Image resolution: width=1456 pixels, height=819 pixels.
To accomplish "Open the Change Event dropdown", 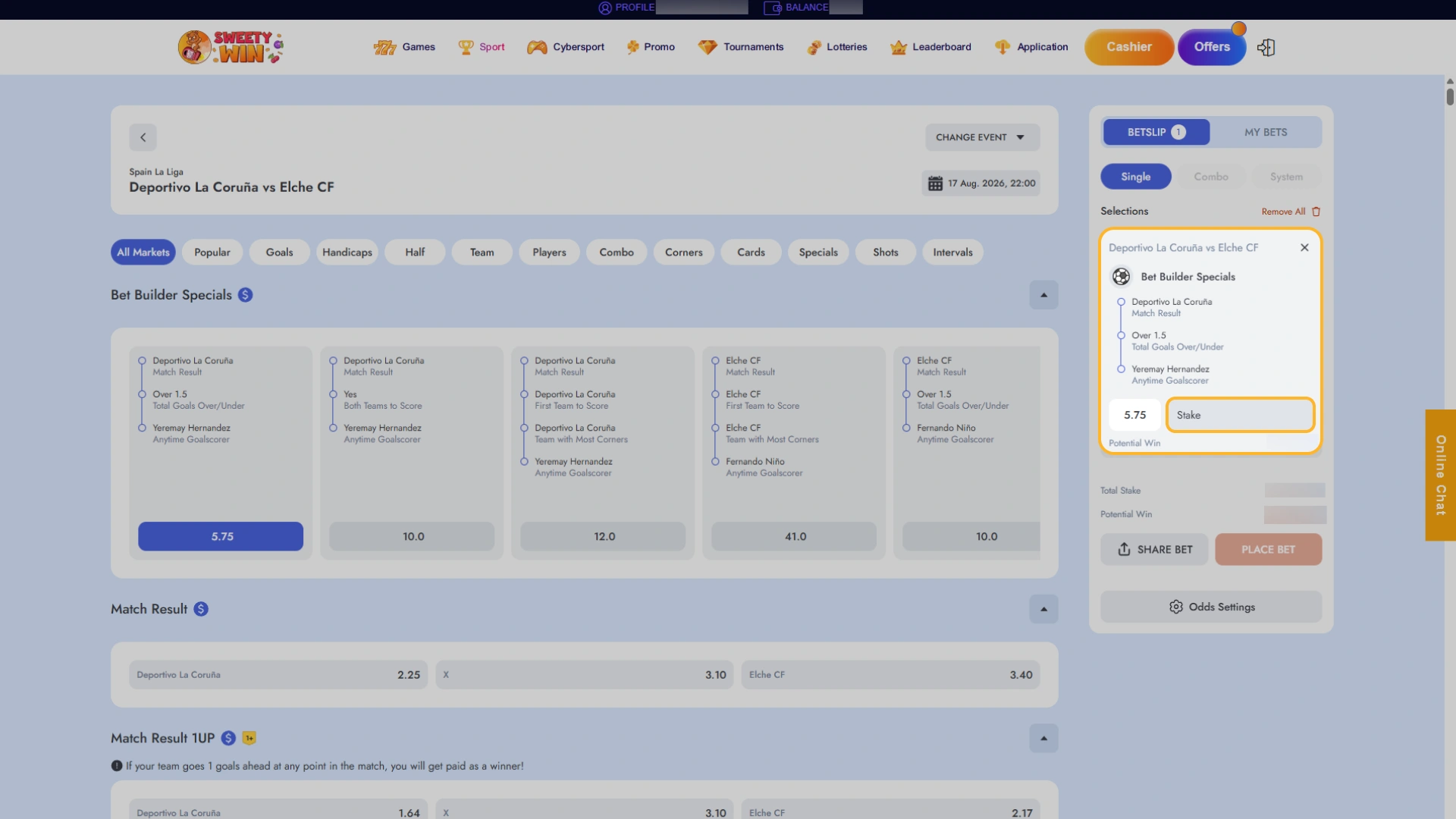I will [982, 137].
